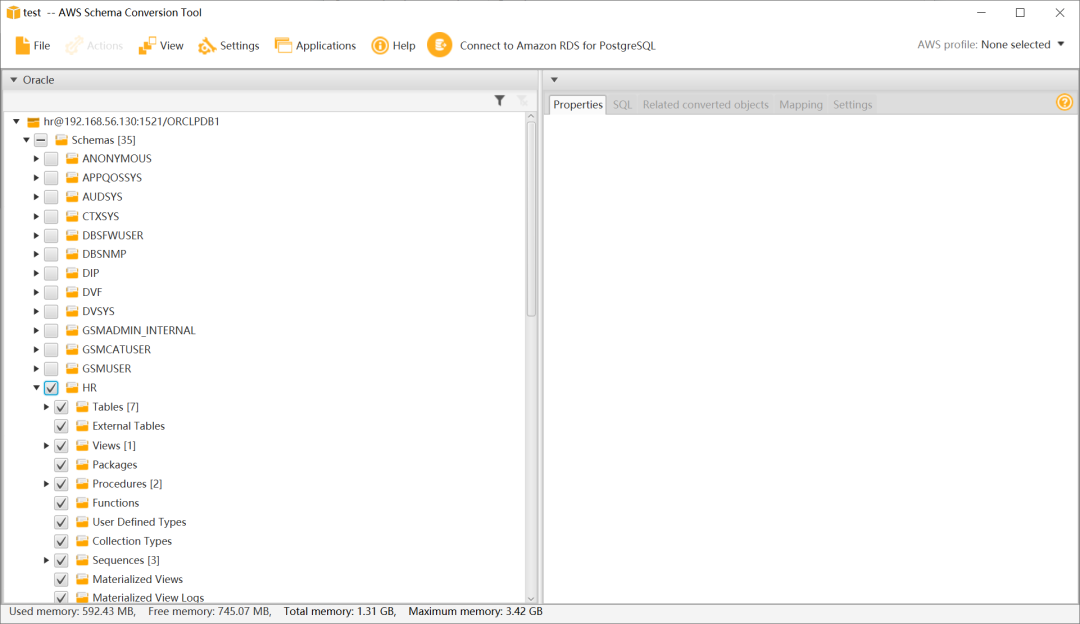Open the File menu icon
Image resolution: width=1080 pixels, height=624 pixels.
point(23,45)
